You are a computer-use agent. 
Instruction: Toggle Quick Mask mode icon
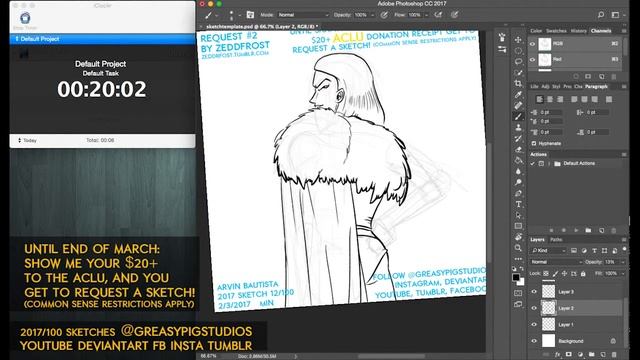coord(518,293)
